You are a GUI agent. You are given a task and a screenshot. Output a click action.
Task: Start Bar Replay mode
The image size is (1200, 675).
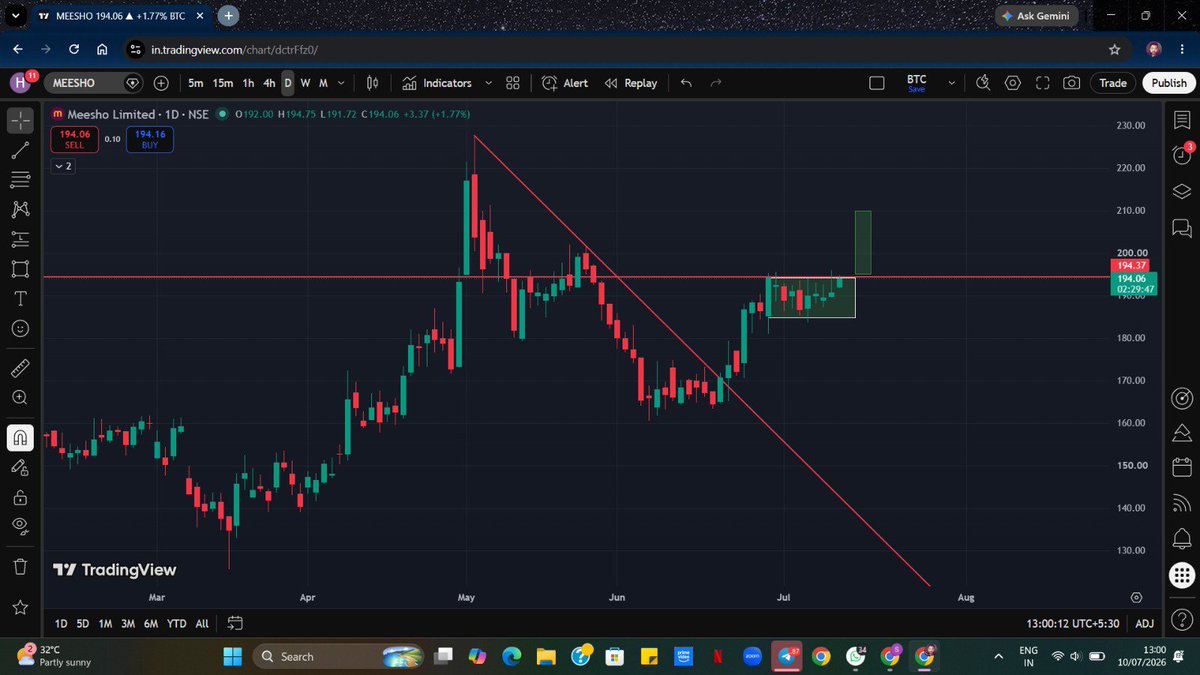(631, 83)
